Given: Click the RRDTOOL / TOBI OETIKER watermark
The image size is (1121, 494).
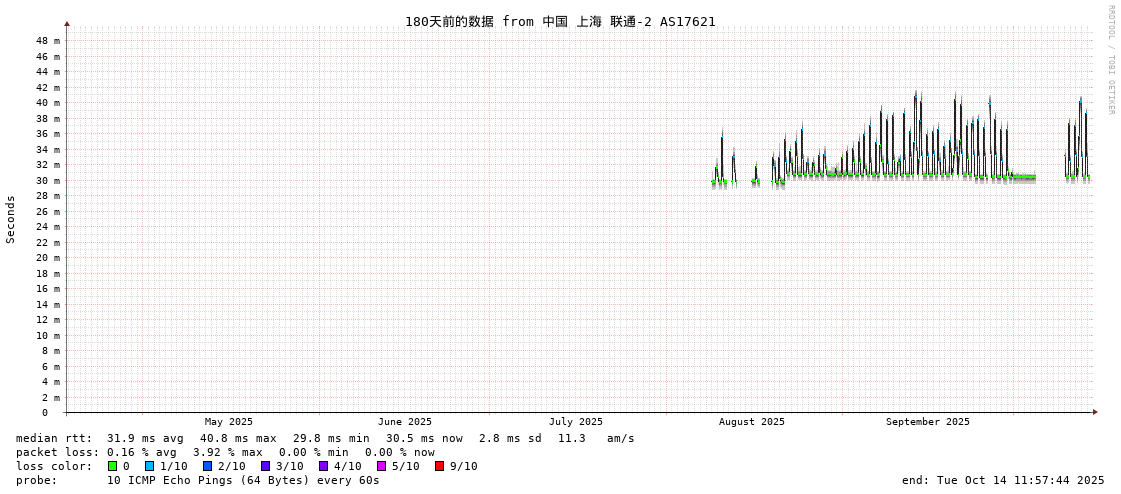Looking at the screenshot, I should [1110, 60].
